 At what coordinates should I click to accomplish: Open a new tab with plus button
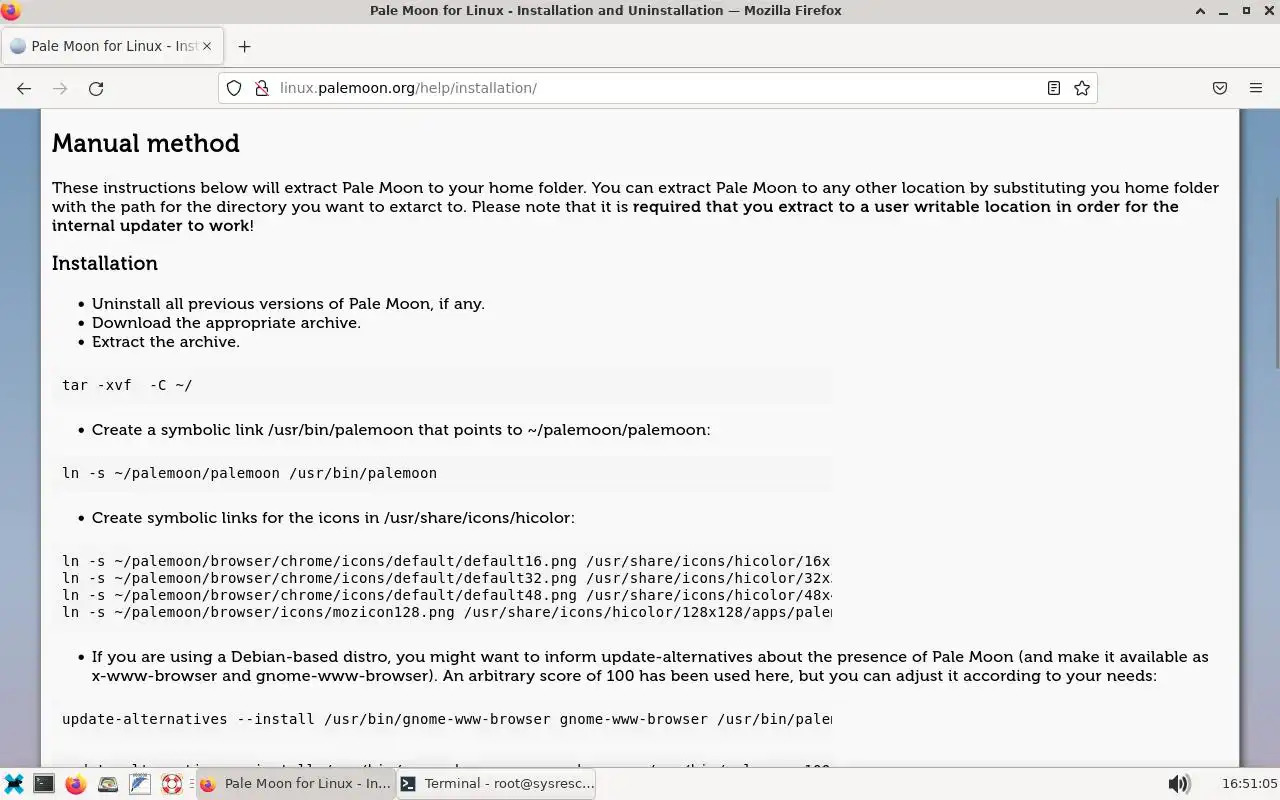(244, 46)
